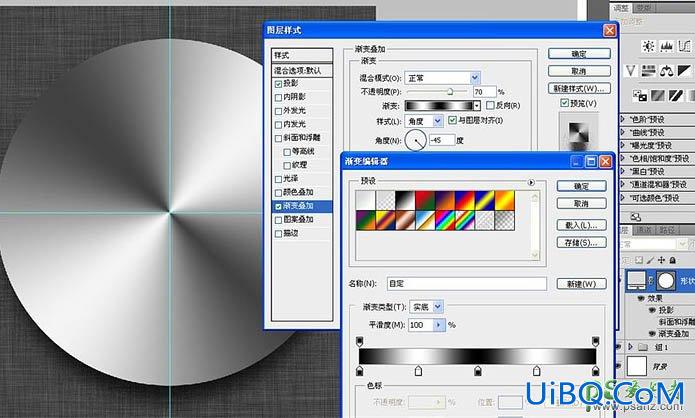The image size is (695, 418).
Task: Add a Brightness/Contrast adjustment
Action: tap(648, 46)
